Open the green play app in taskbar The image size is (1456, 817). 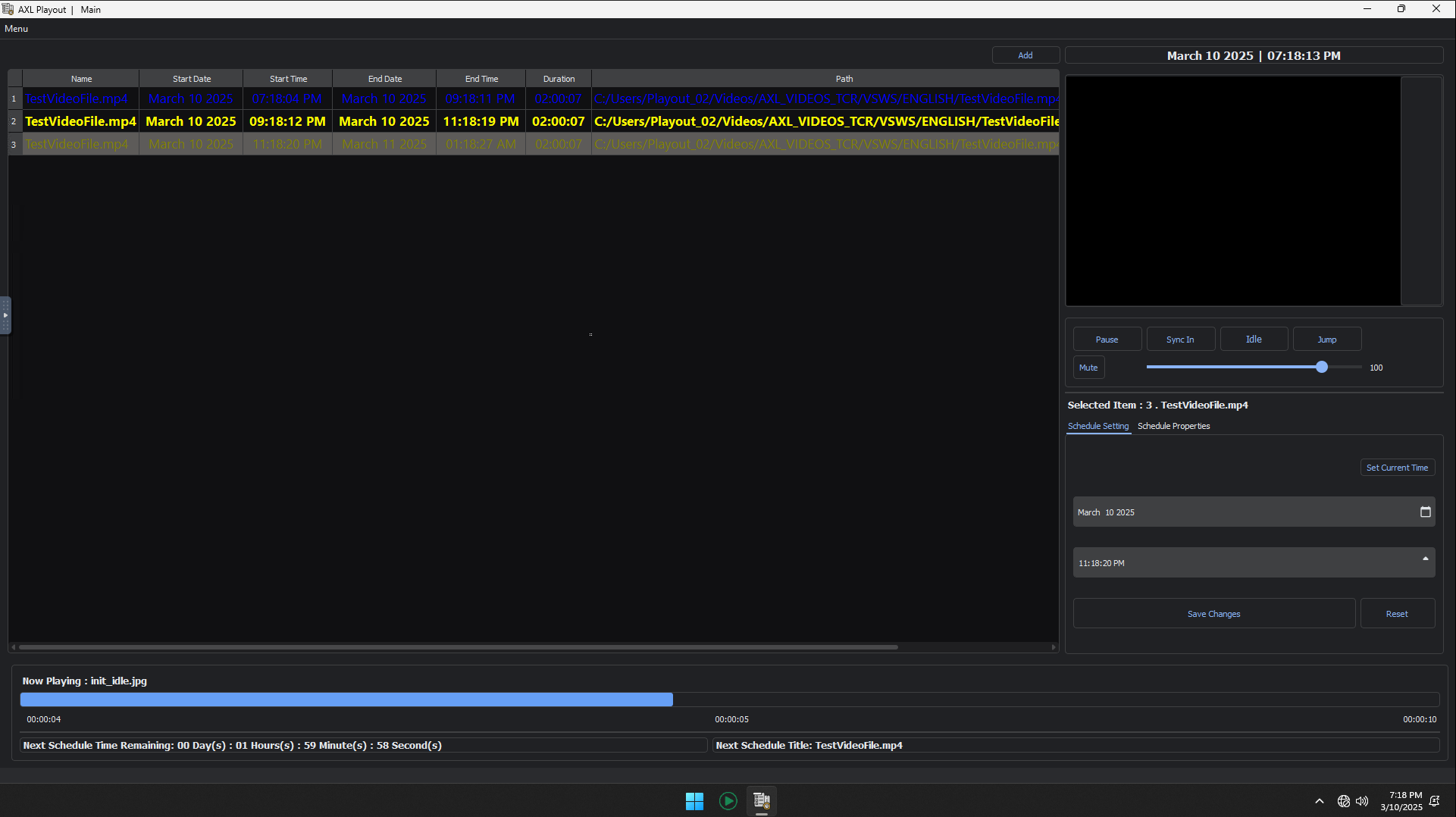point(728,801)
